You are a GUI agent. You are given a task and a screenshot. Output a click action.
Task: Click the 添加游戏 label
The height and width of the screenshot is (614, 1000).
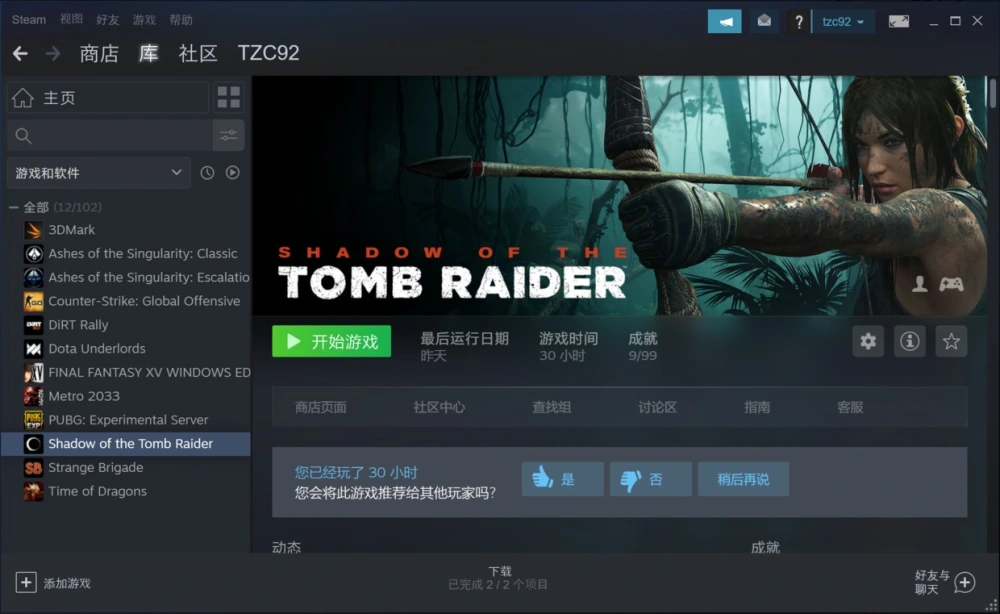pyautogui.click(x=67, y=583)
